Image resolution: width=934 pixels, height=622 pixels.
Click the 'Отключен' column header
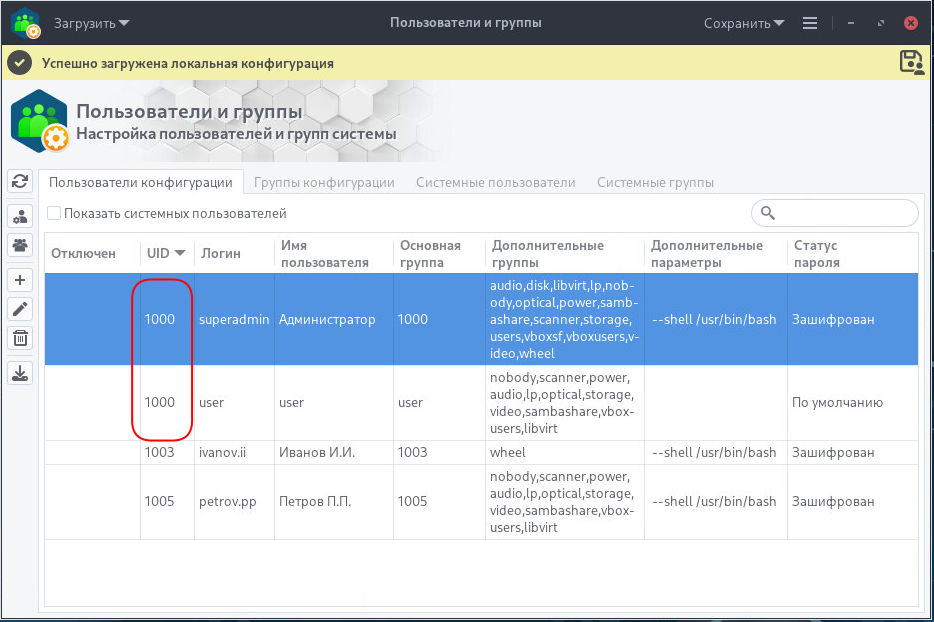coord(83,253)
